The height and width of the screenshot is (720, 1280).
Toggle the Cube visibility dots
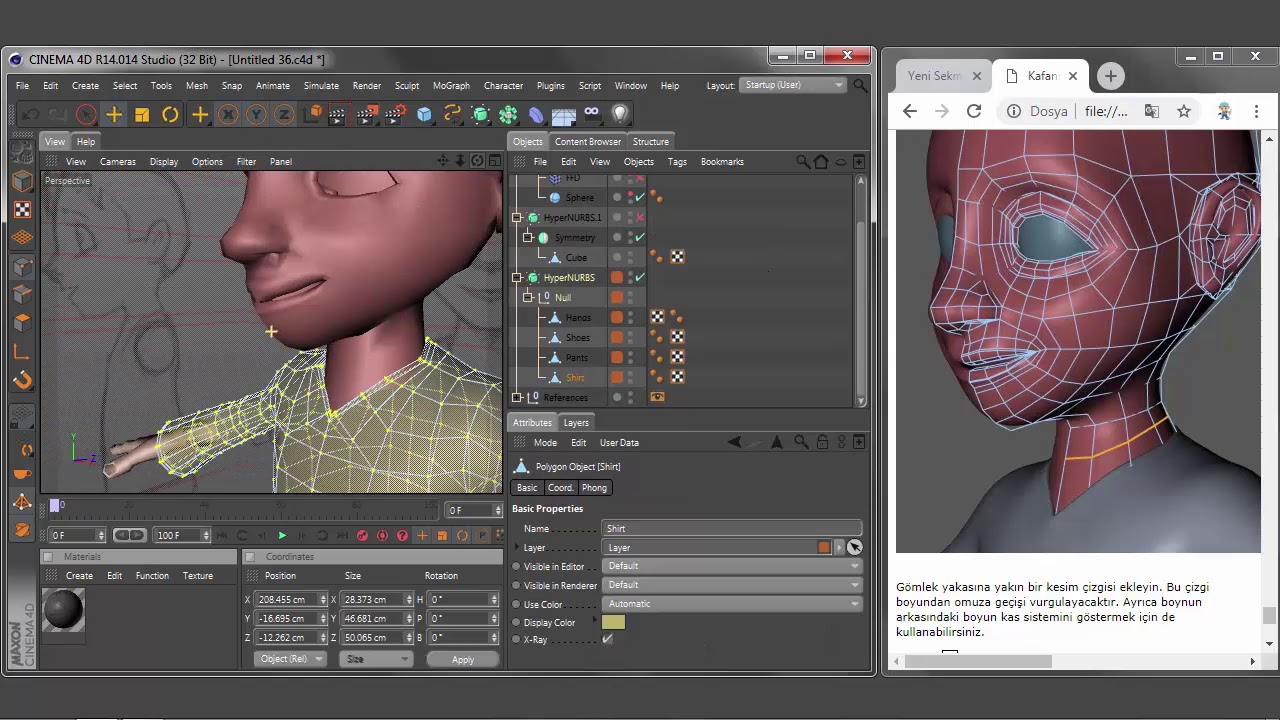coord(630,257)
